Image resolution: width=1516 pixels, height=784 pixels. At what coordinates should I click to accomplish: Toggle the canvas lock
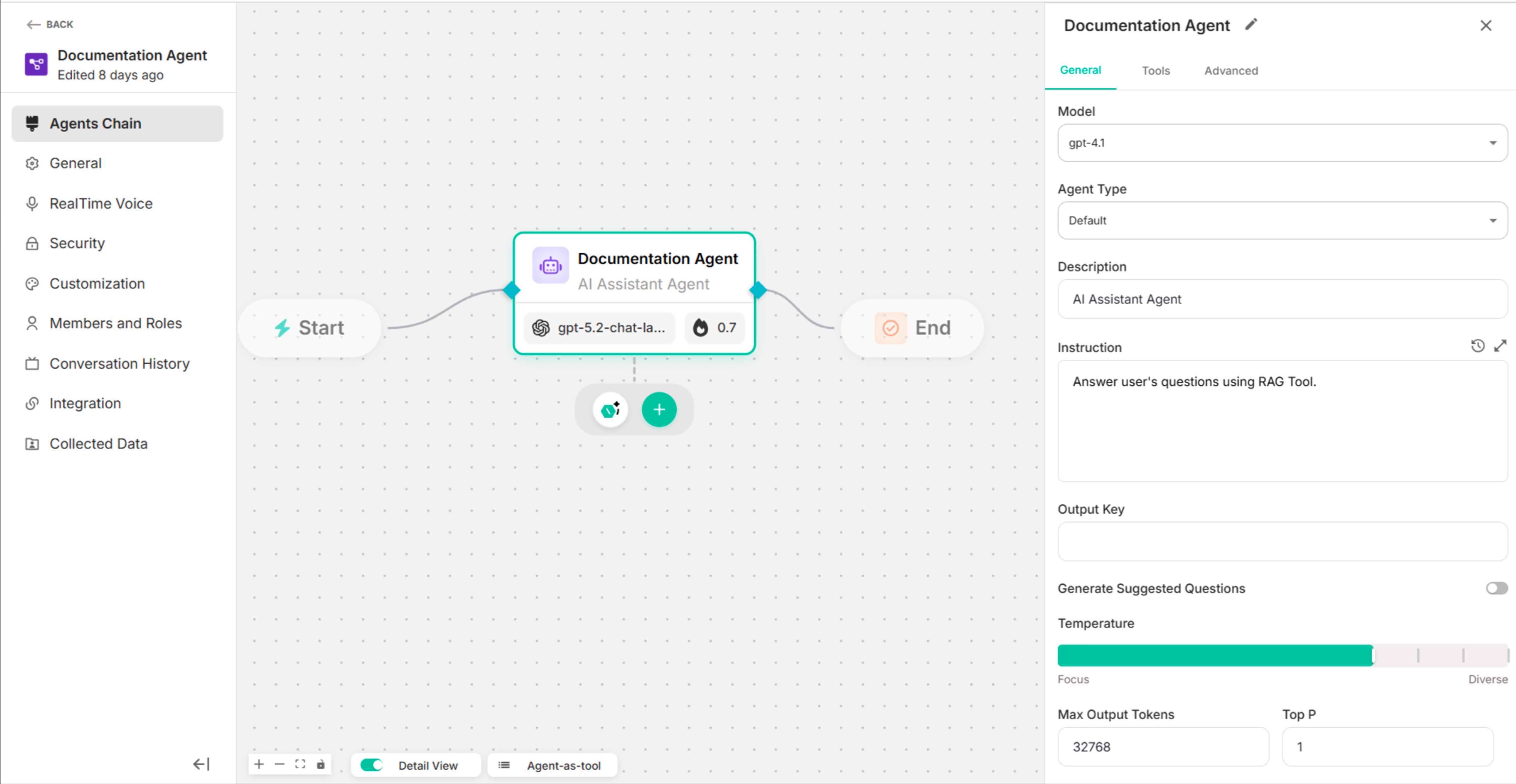point(321,764)
